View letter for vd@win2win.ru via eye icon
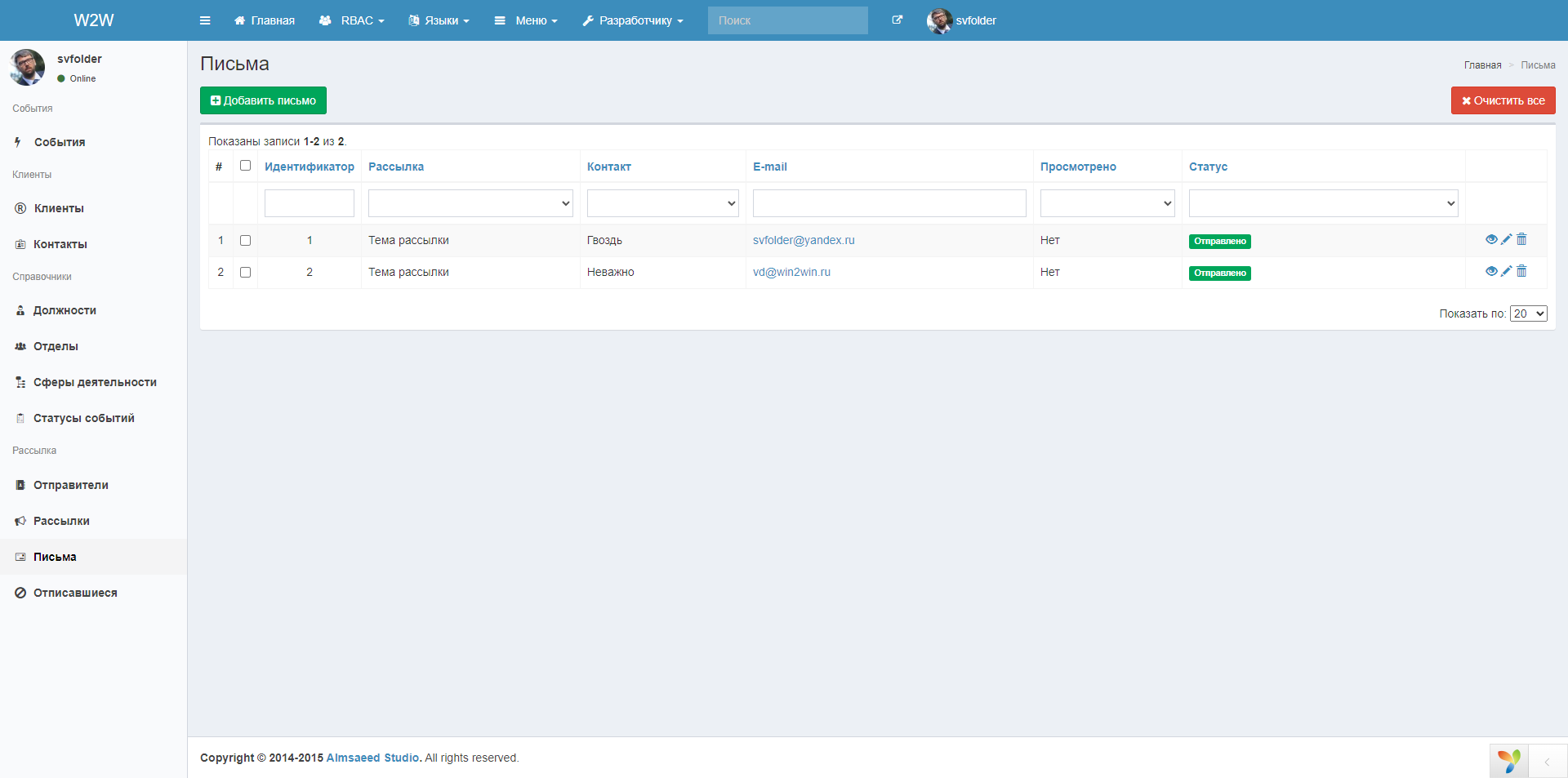Image resolution: width=1568 pixels, height=778 pixels. (1491, 271)
